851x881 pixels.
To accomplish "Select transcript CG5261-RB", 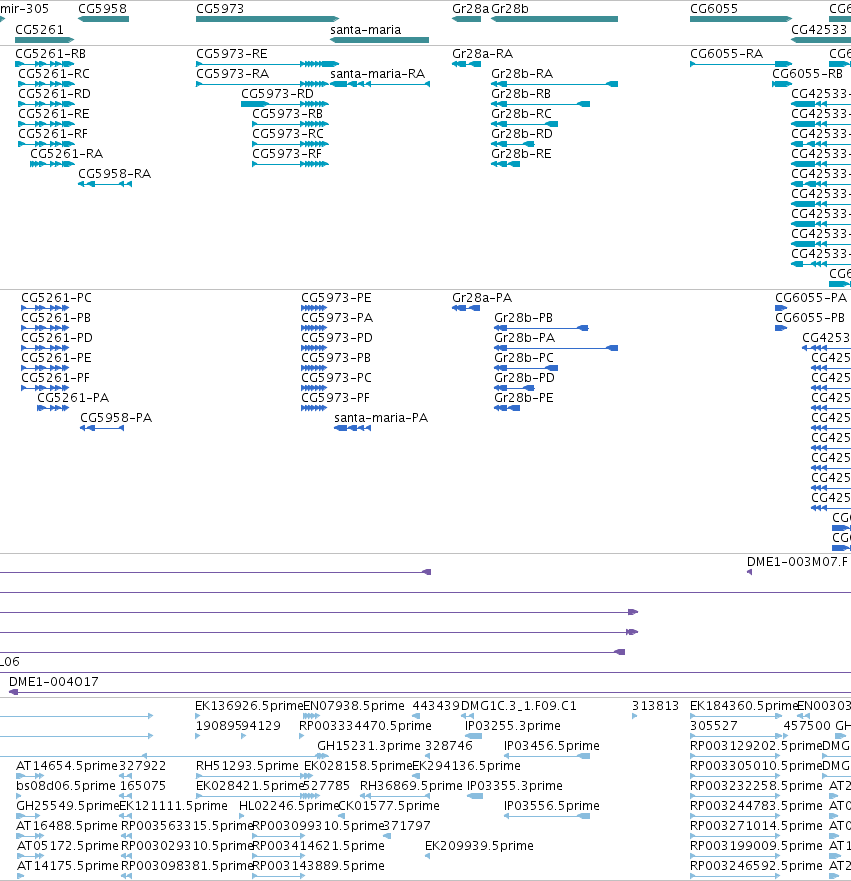I will 45,64.
